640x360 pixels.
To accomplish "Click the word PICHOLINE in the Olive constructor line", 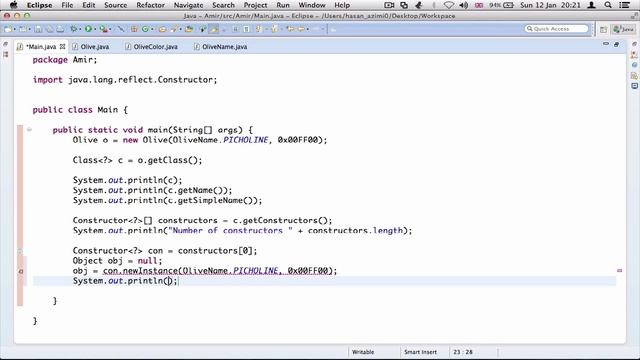I will (246, 140).
